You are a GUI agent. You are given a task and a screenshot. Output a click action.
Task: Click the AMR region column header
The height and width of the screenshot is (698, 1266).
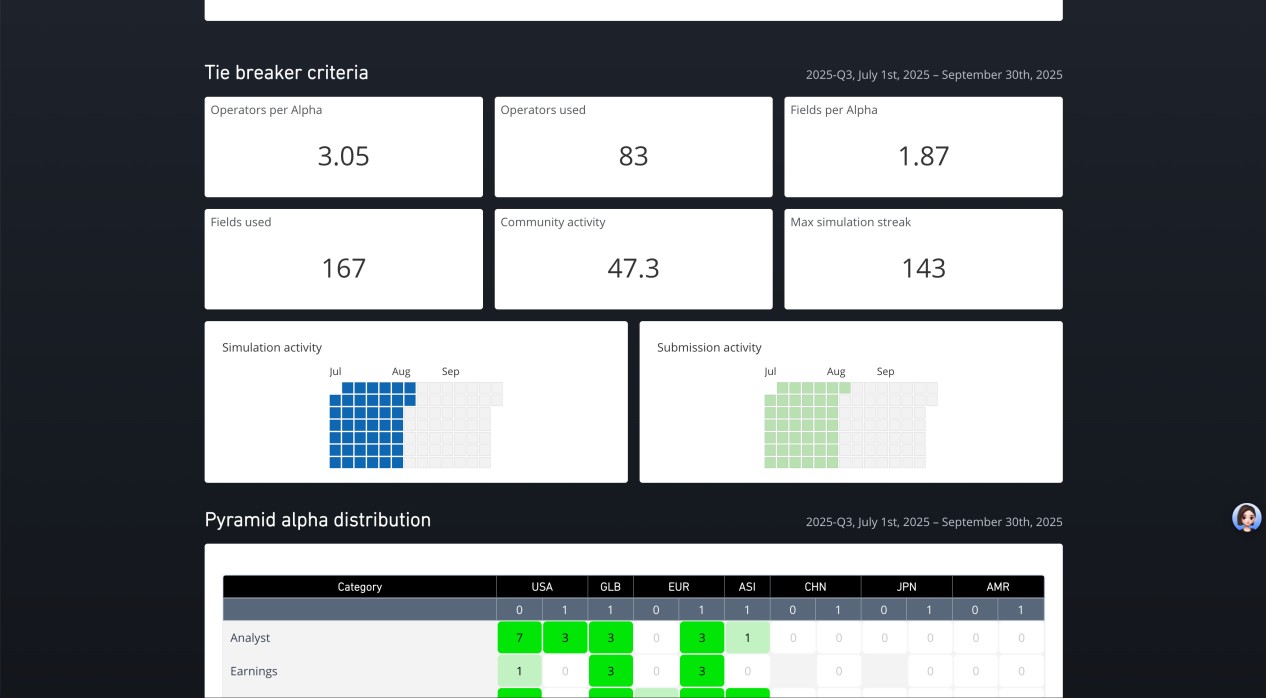pos(997,587)
